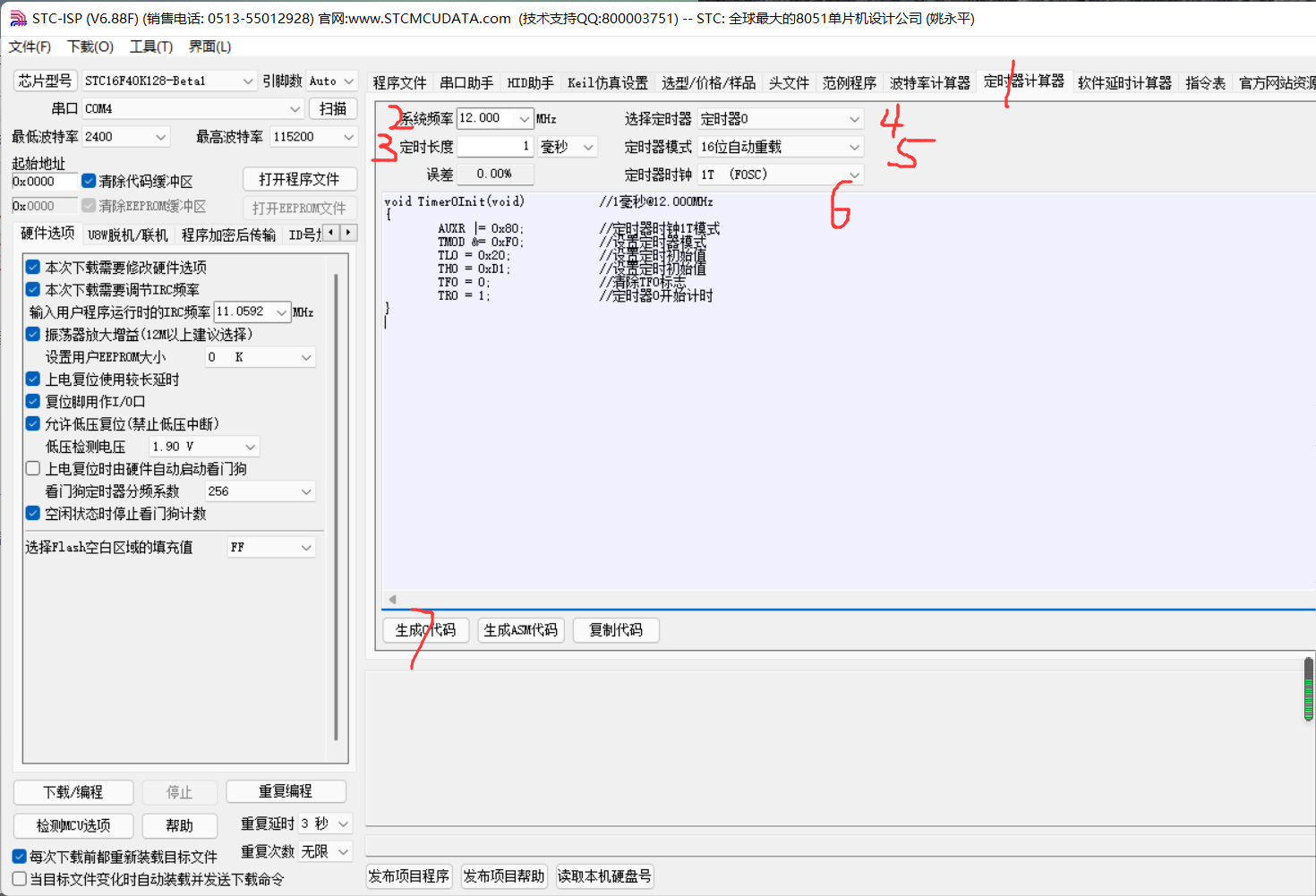Toggle 本次下载需要修改硬件选项 checkbox
Screen dimensions: 1316x896
(x=33, y=267)
